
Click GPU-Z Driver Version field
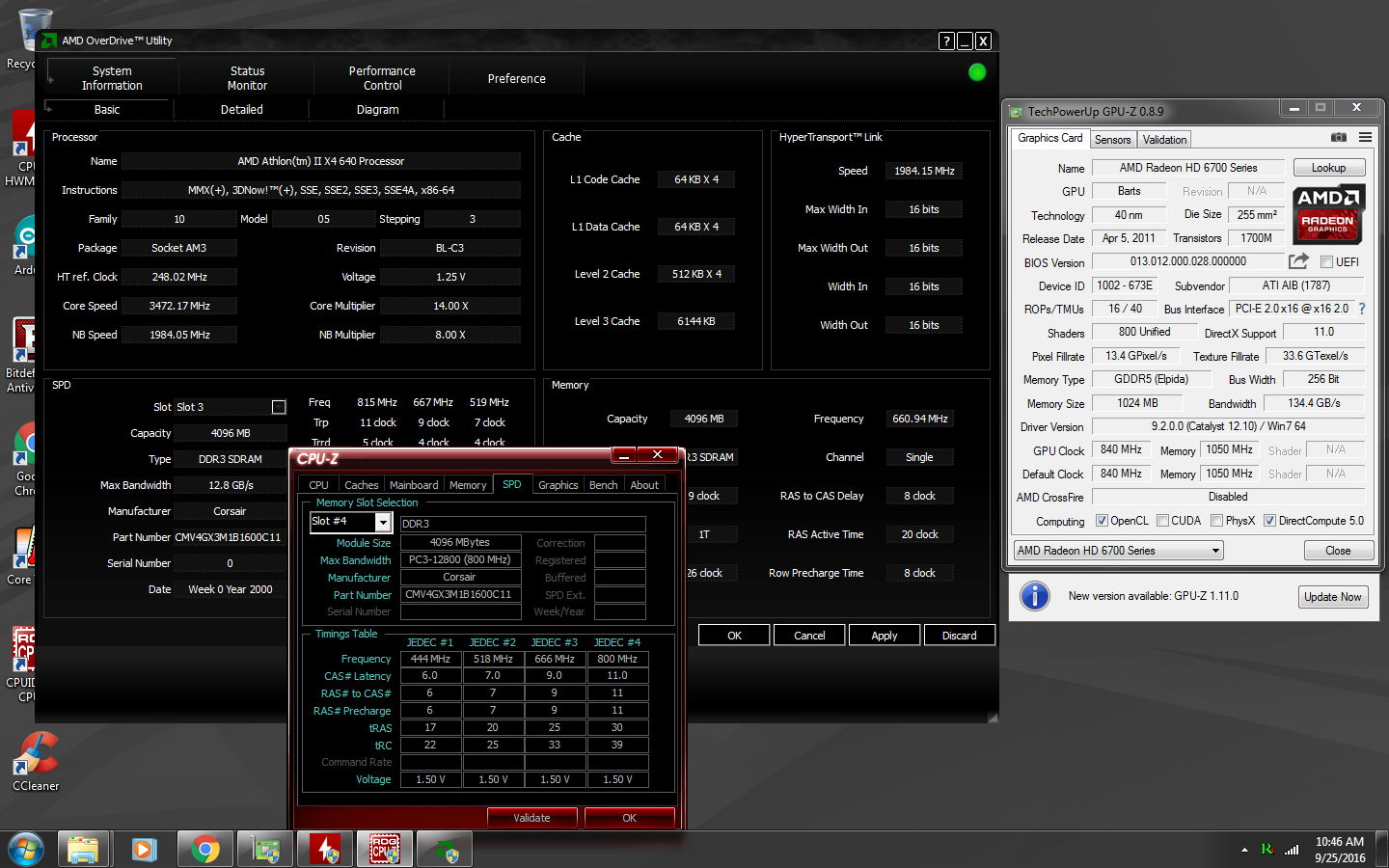[x=1228, y=426]
